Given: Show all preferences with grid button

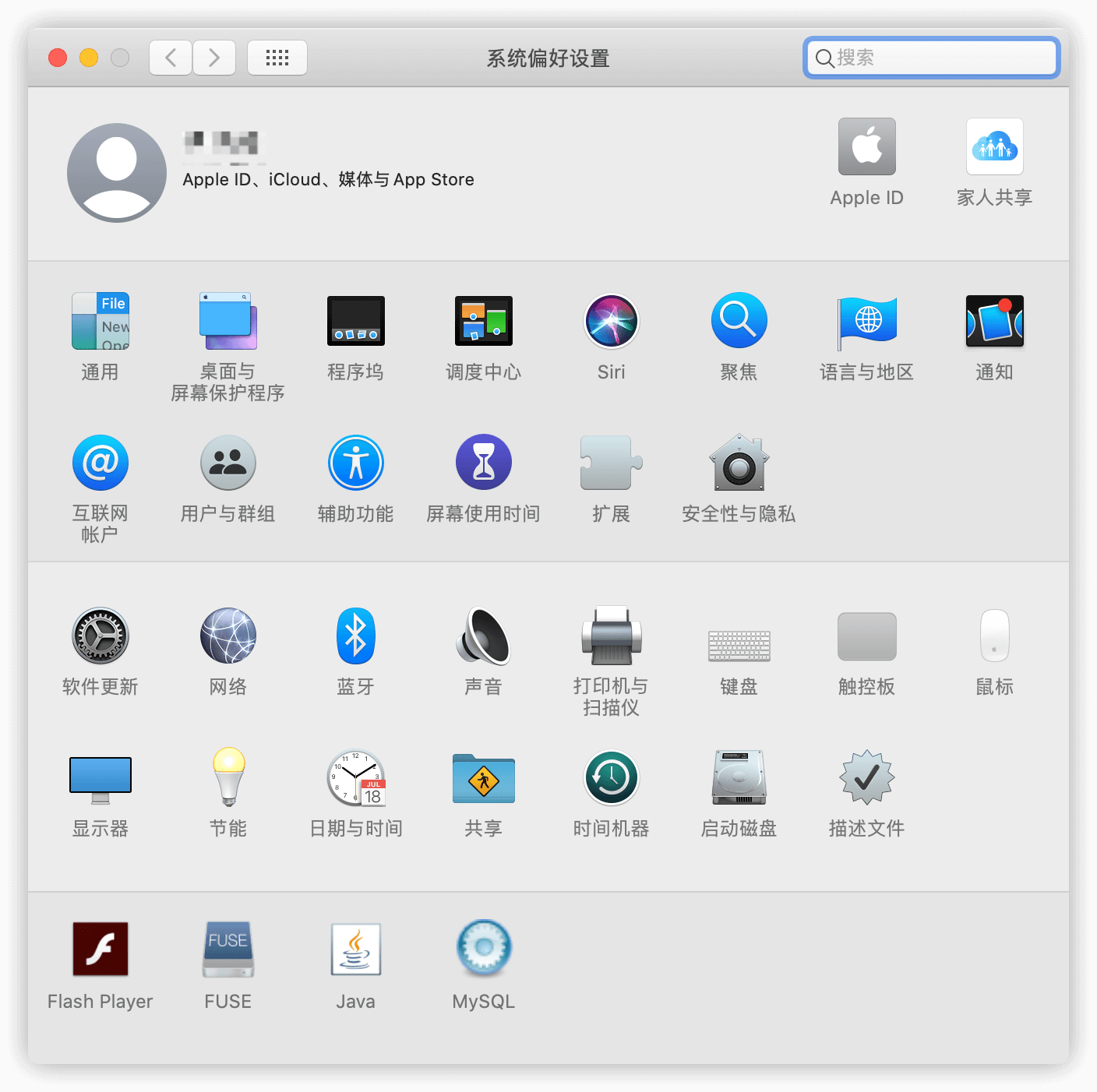Looking at the screenshot, I should point(277,58).
